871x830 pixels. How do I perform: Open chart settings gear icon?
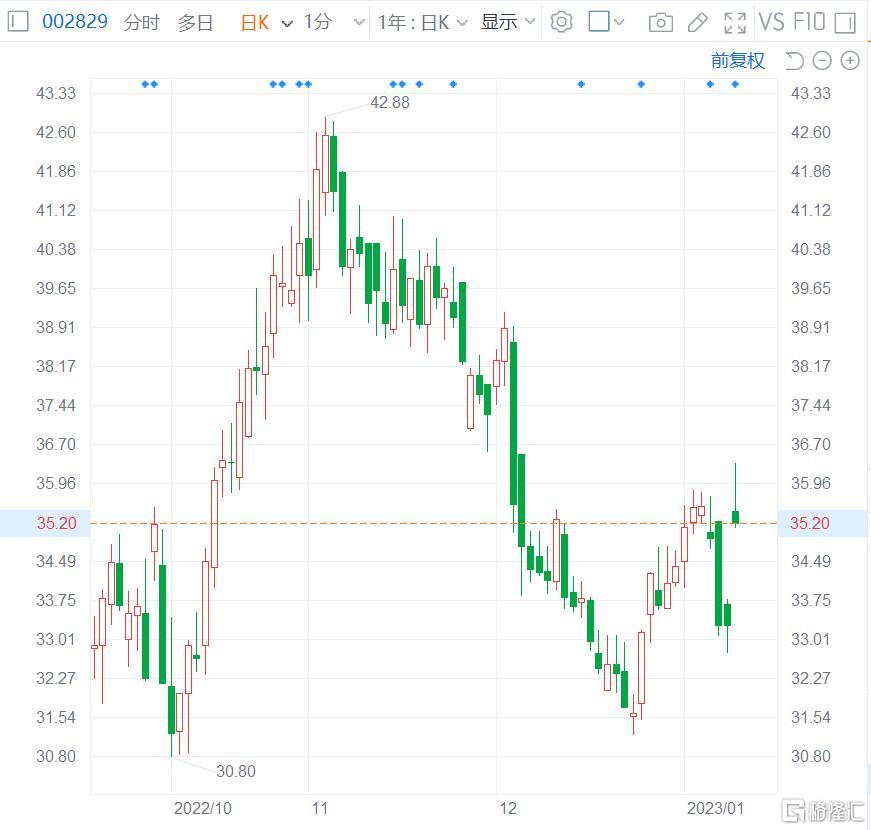tap(561, 22)
